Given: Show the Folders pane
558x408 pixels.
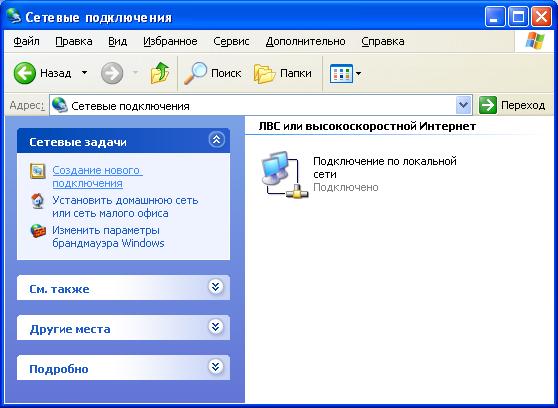Looking at the screenshot, I should pos(283,73).
